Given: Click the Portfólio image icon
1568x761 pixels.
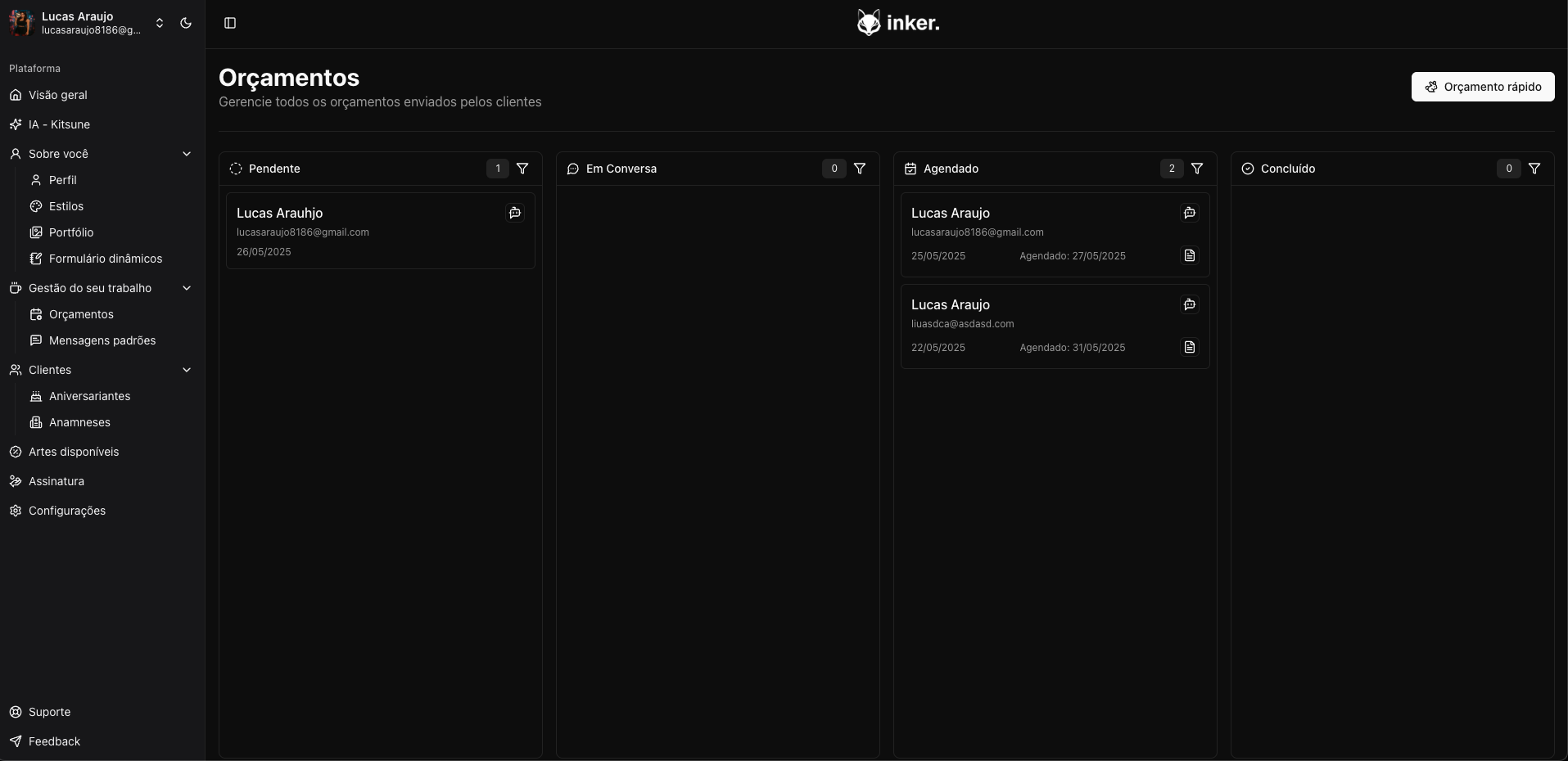Looking at the screenshot, I should pyautogui.click(x=36, y=232).
